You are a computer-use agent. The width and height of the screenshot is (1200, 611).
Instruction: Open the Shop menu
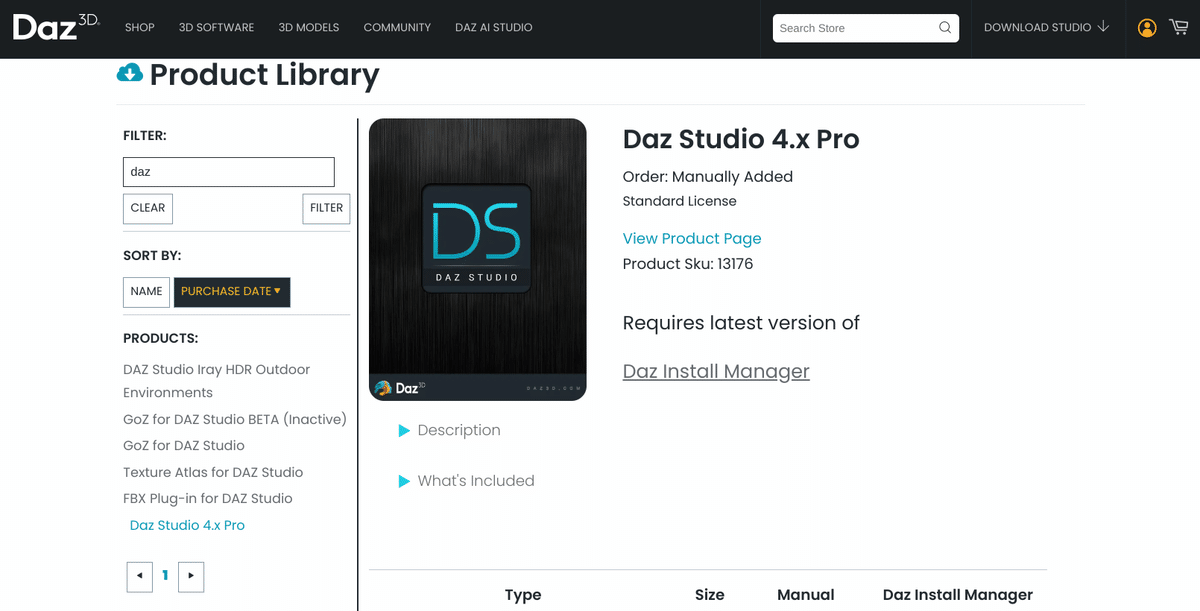pos(140,28)
